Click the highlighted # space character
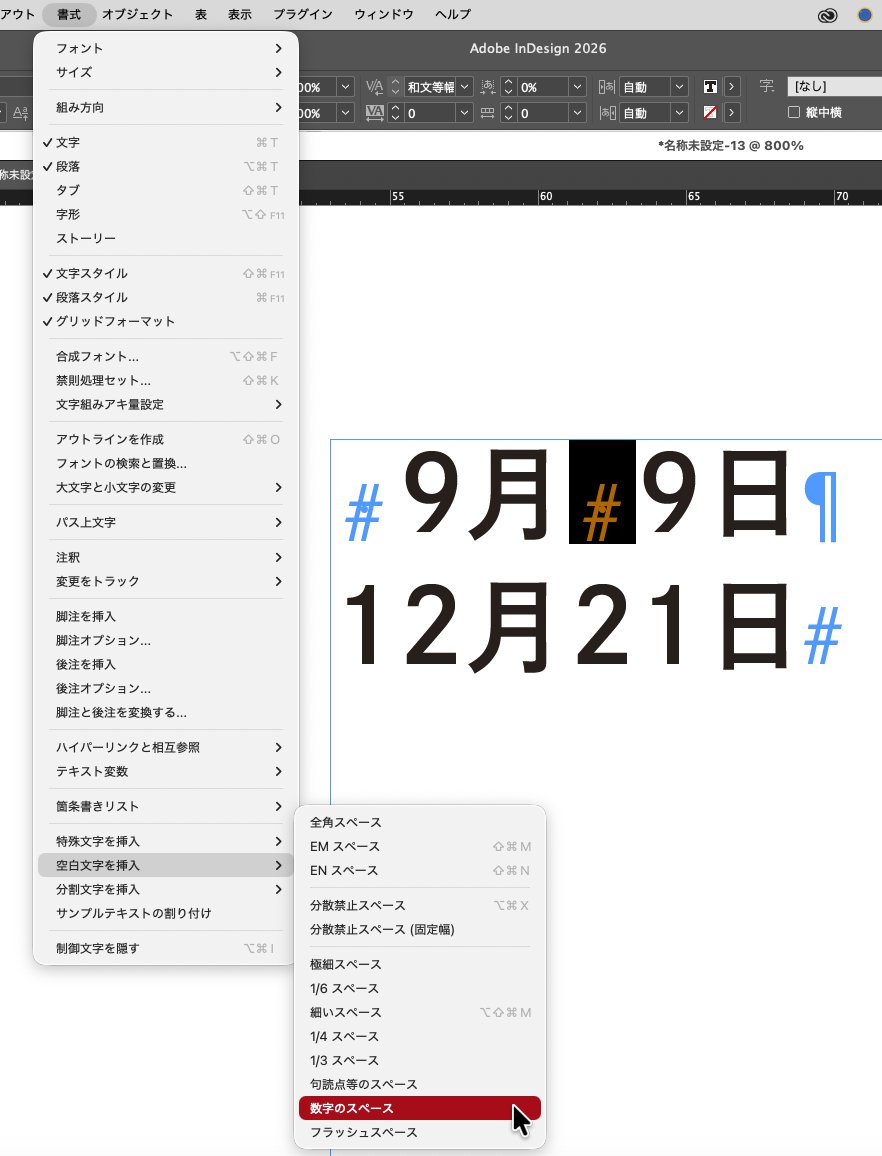 point(602,492)
